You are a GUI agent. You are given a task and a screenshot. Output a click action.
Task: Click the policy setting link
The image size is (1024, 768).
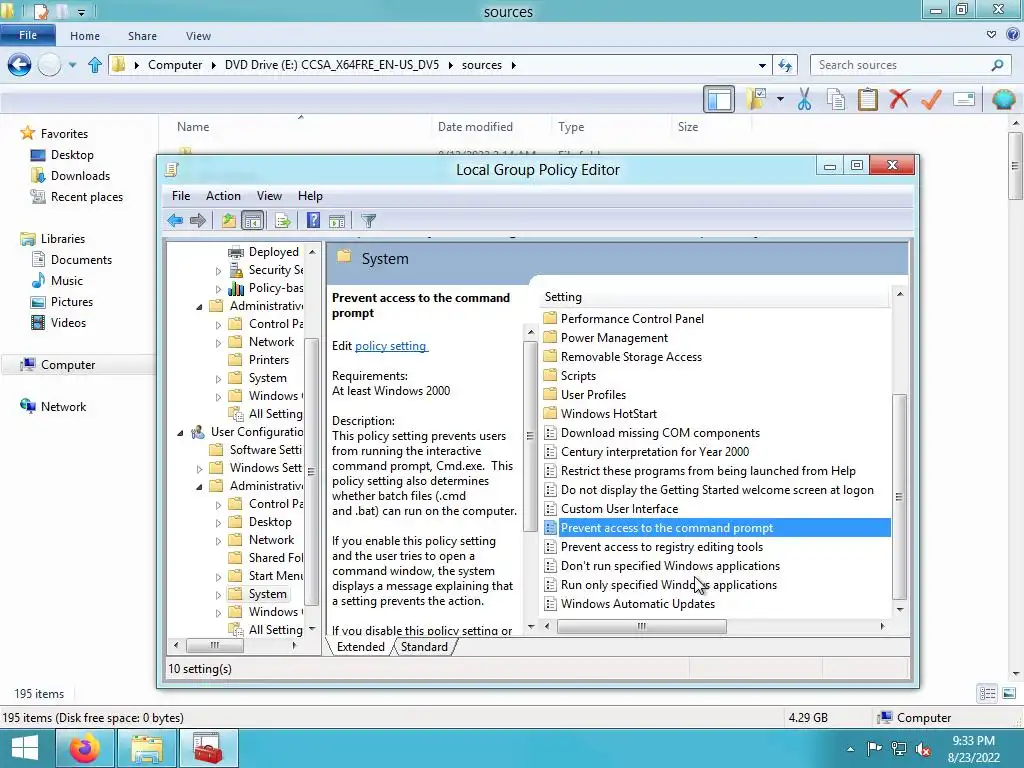(391, 346)
